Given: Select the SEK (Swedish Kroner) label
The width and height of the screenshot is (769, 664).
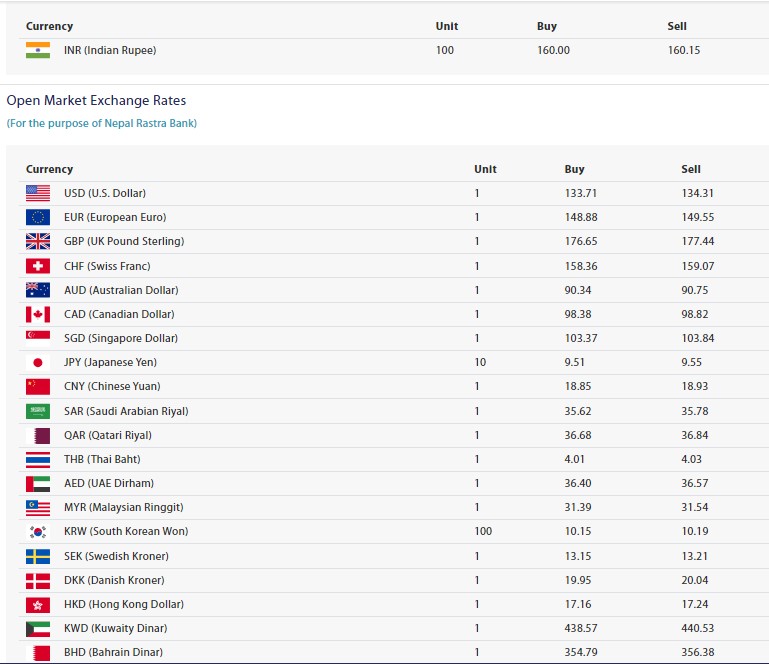Looking at the screenshot, I should (116, 556).
